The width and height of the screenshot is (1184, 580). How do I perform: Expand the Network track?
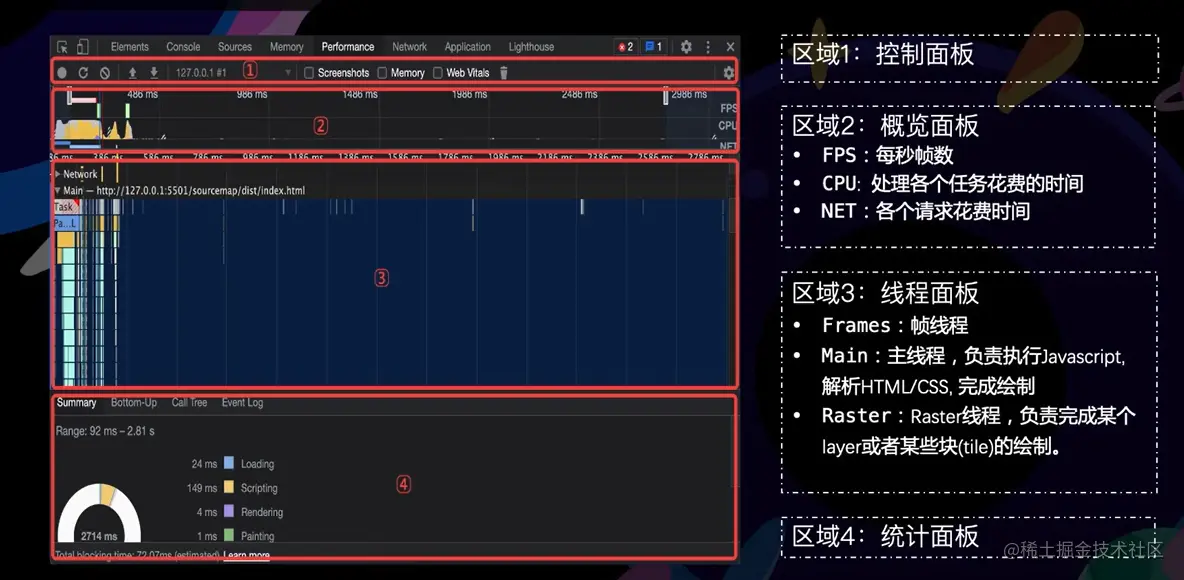point(58,172)
